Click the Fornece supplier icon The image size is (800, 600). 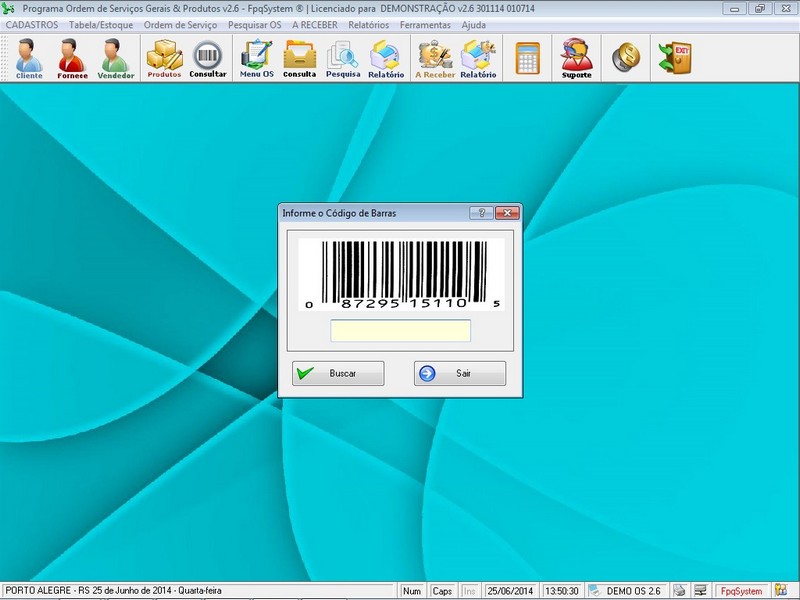(x=72, y=58)
